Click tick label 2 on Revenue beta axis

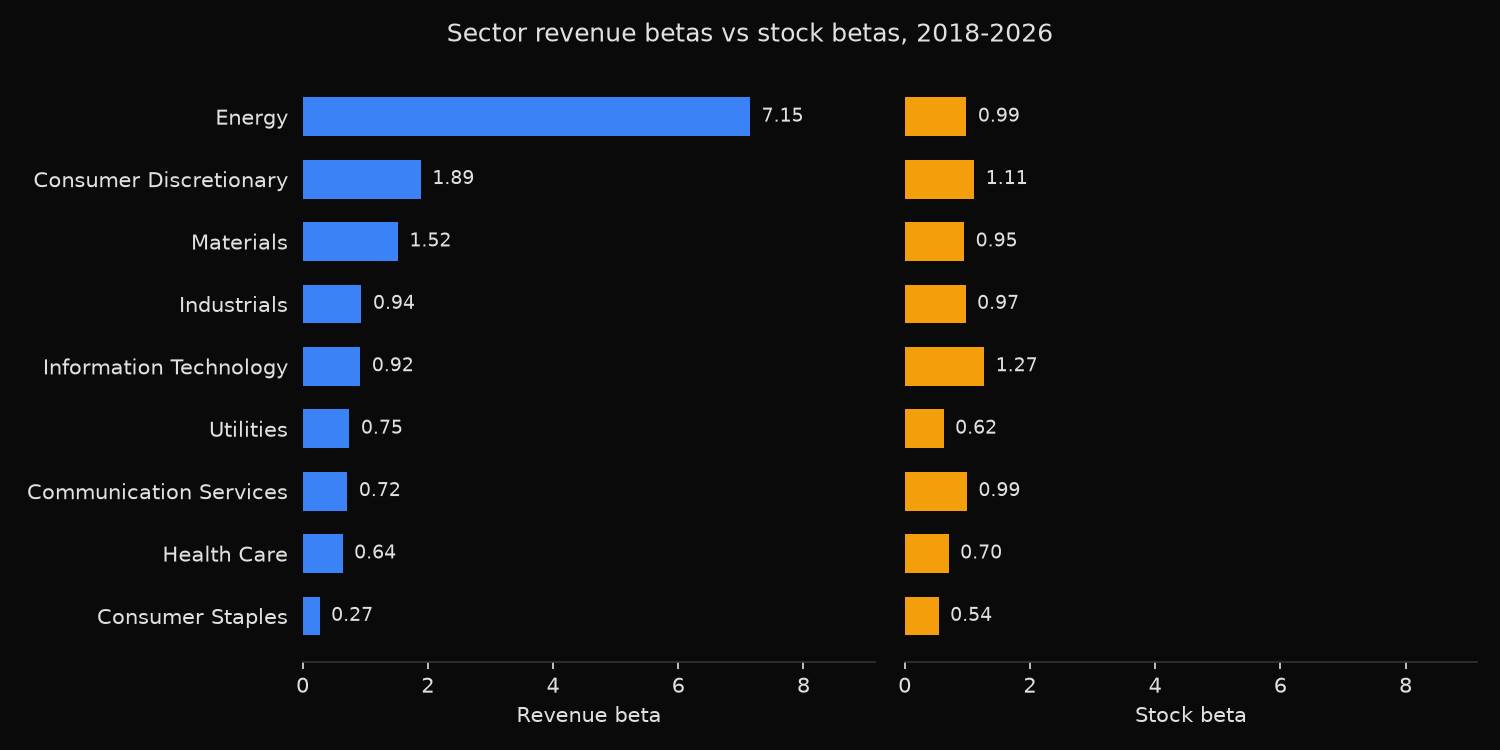click(x=428, y=686)
